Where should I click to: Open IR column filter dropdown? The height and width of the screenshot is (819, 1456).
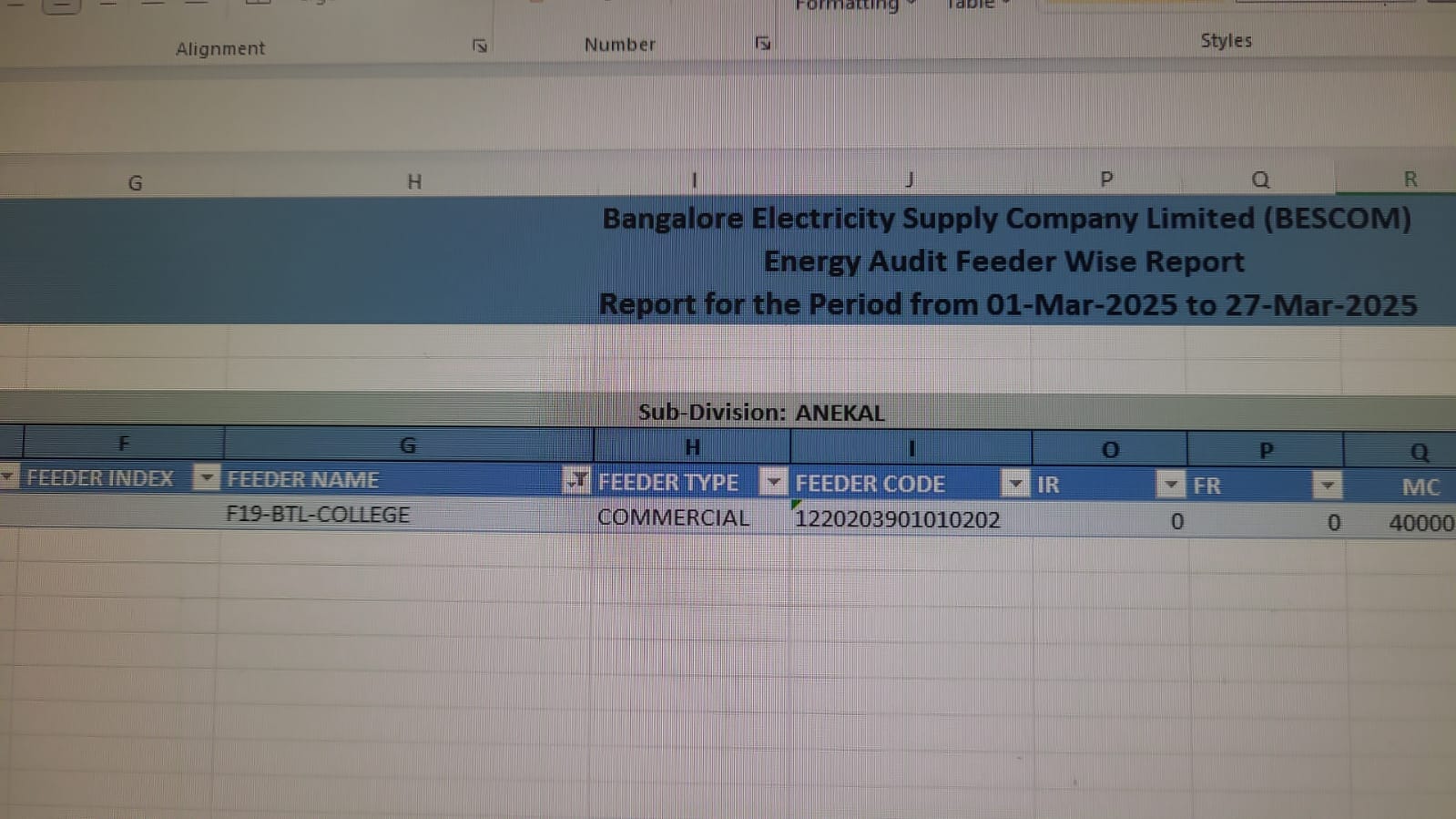(x=1170, y=485)
